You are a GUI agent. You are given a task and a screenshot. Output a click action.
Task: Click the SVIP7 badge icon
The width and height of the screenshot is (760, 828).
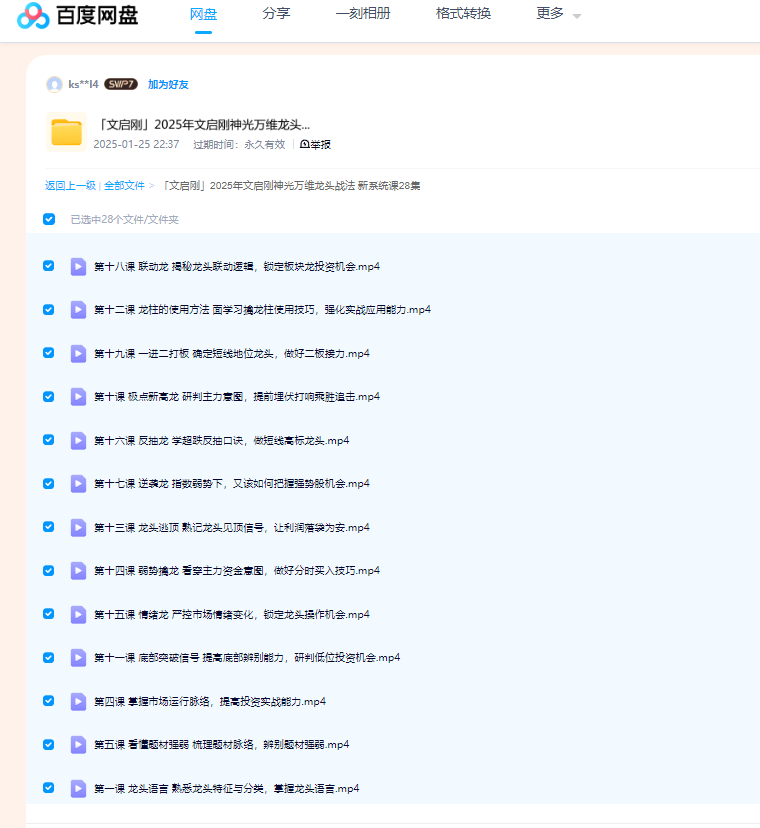(x=121, y=84)
